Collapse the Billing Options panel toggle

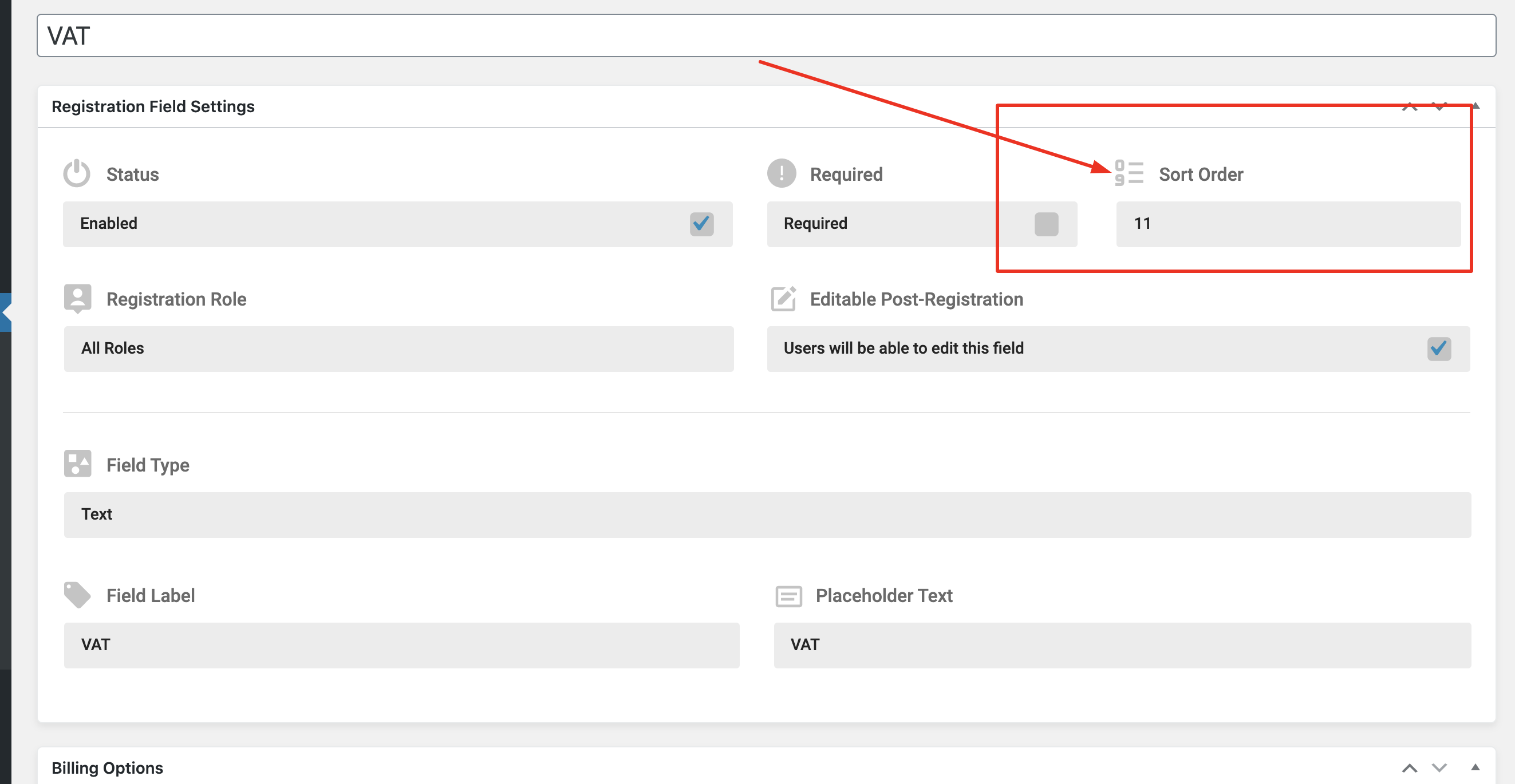pyautogui.click(x=1475, y=767)
